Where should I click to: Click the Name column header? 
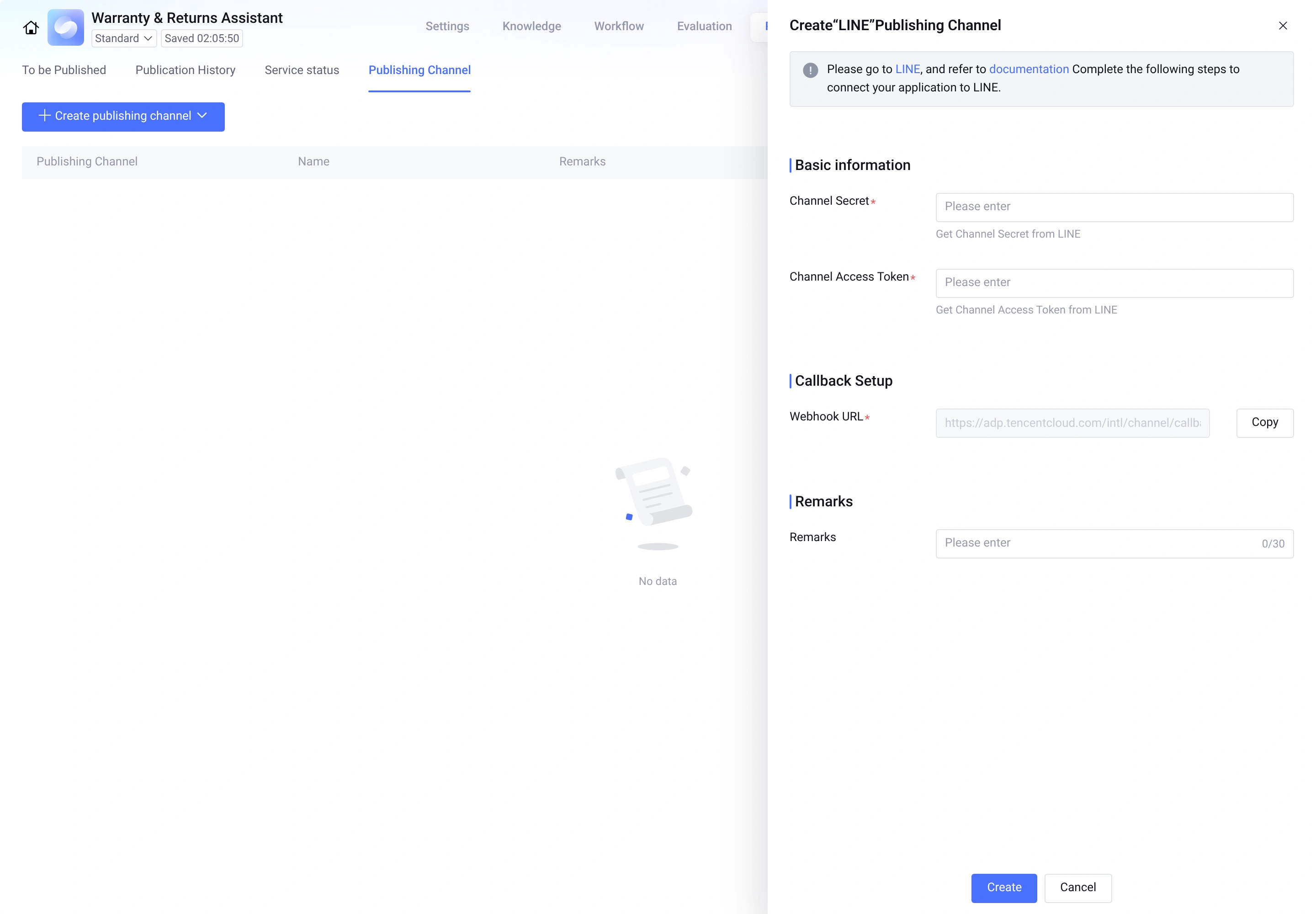tap(313, 161)
